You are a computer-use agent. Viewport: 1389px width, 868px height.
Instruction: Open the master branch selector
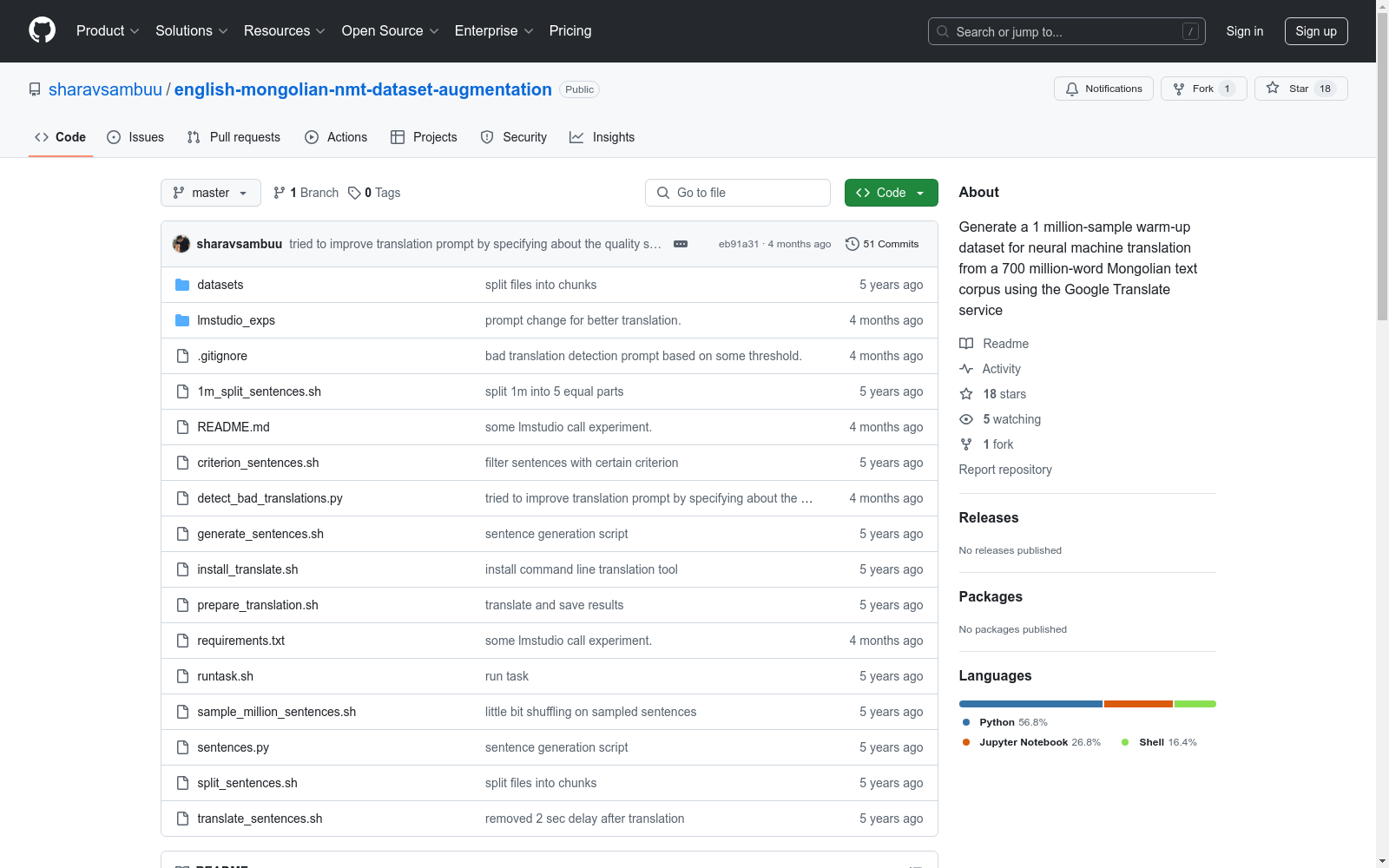point(211,193)
